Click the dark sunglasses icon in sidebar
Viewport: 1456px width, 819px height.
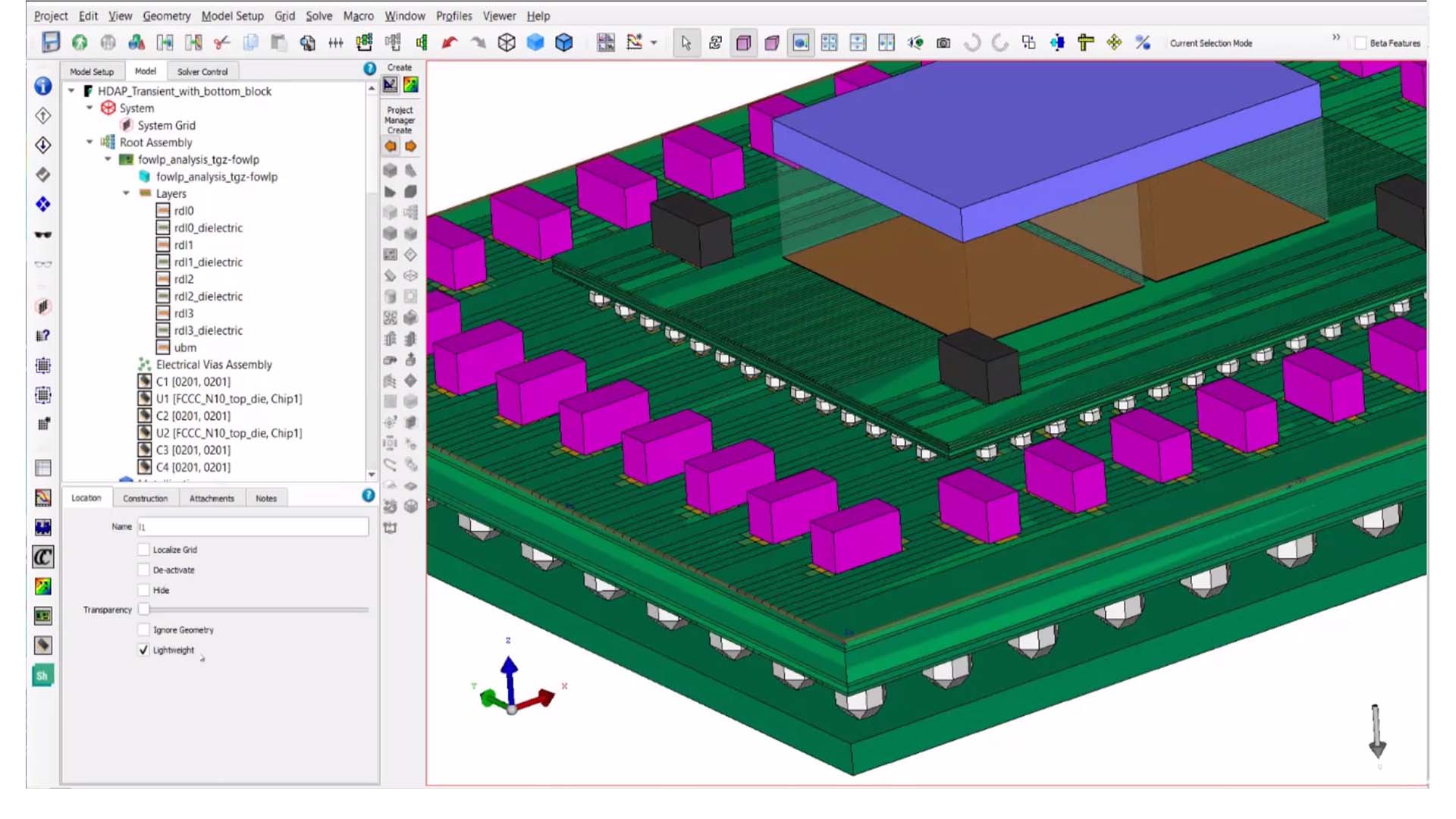pyautogui.click(x=43, y=235)
